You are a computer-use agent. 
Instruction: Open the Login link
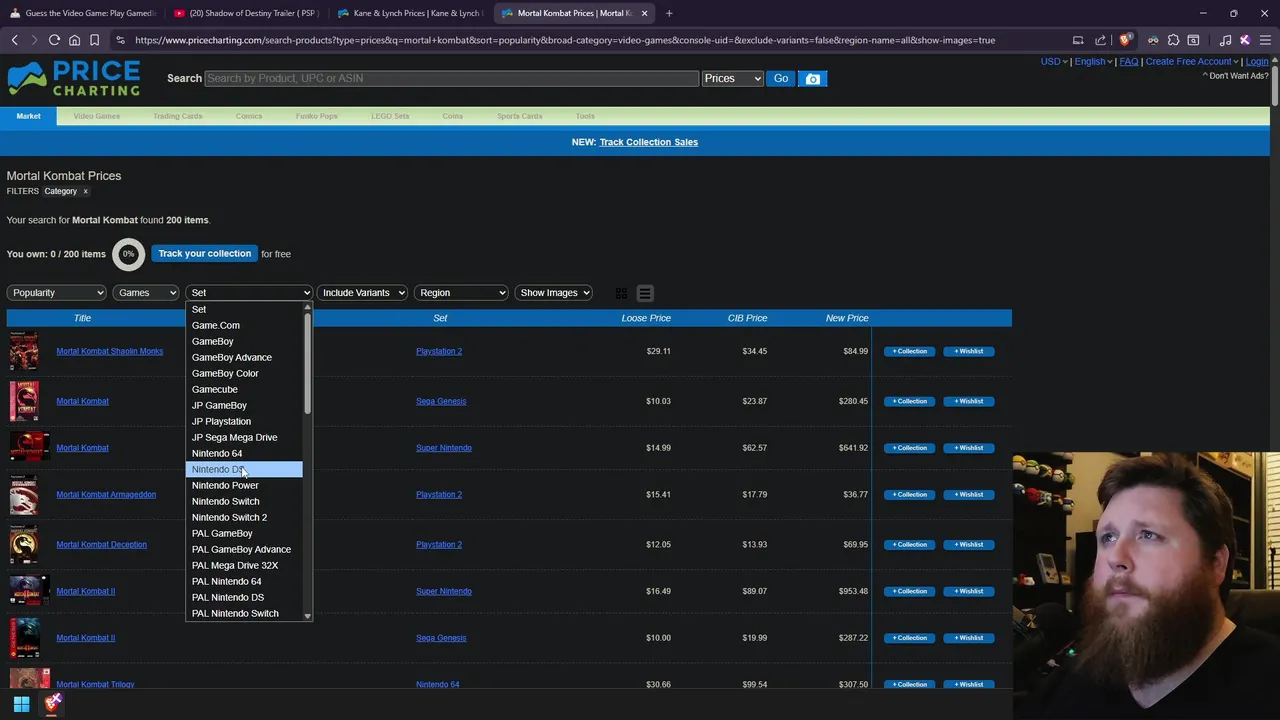[1257, 62]
